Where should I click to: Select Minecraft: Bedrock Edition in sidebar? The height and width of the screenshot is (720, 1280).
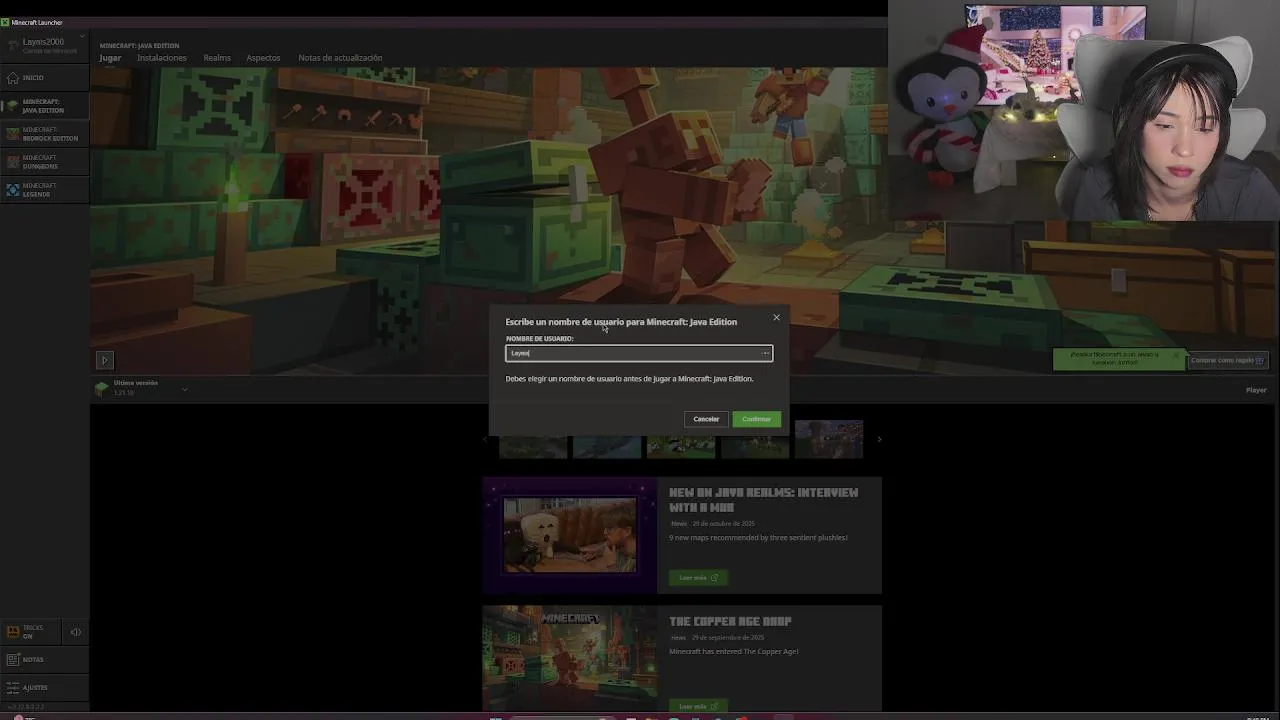click(44, 134)
